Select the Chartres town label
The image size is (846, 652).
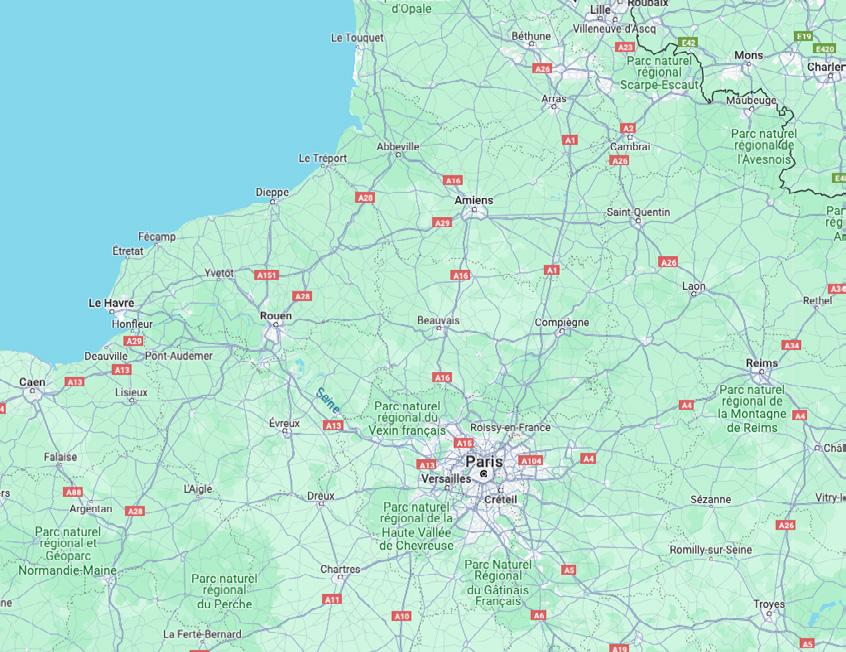pos(340,569)
